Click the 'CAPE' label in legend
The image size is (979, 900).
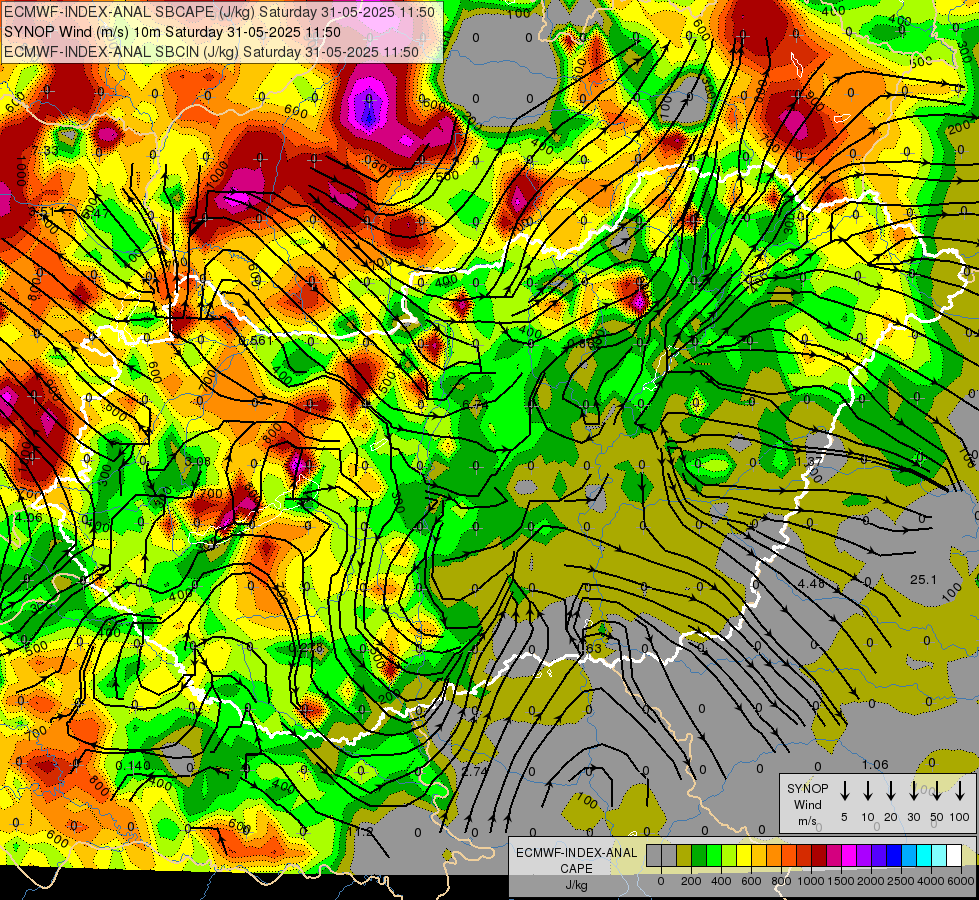(x=576, y=869)
